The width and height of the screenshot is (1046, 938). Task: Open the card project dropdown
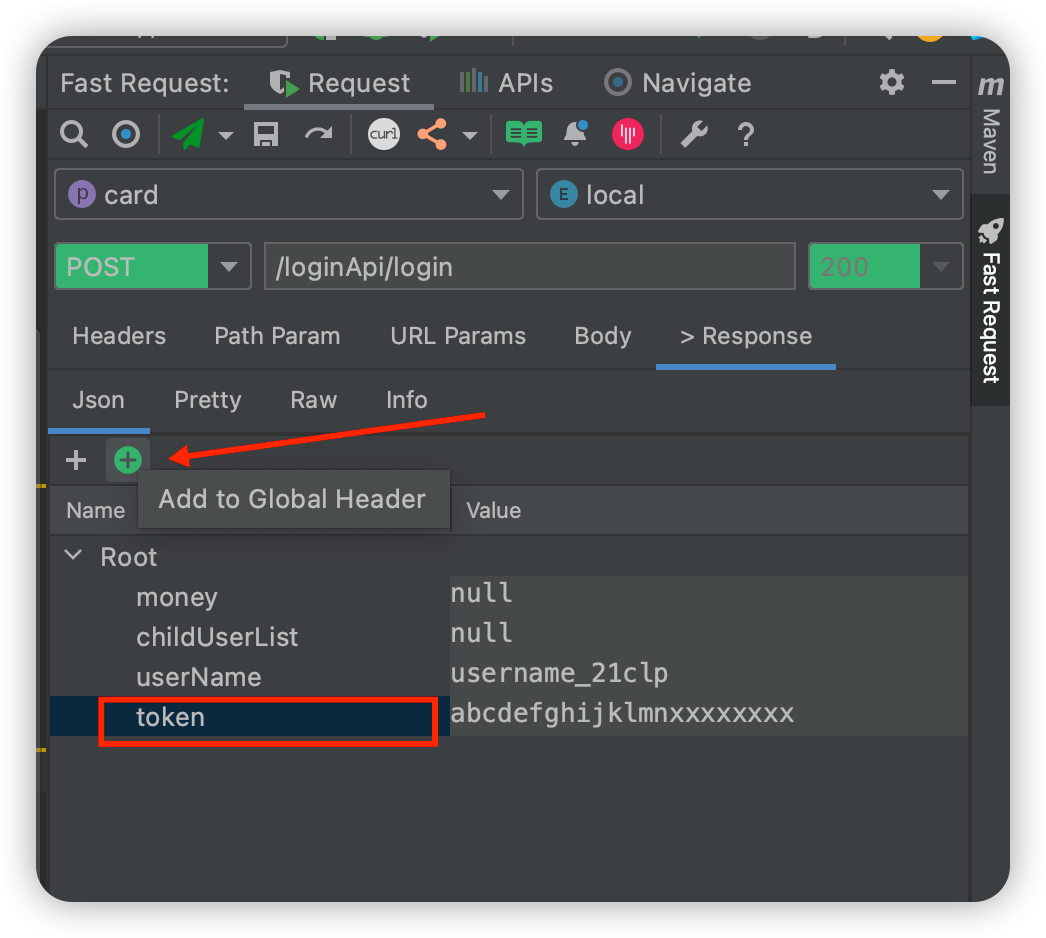click(288, 194)
